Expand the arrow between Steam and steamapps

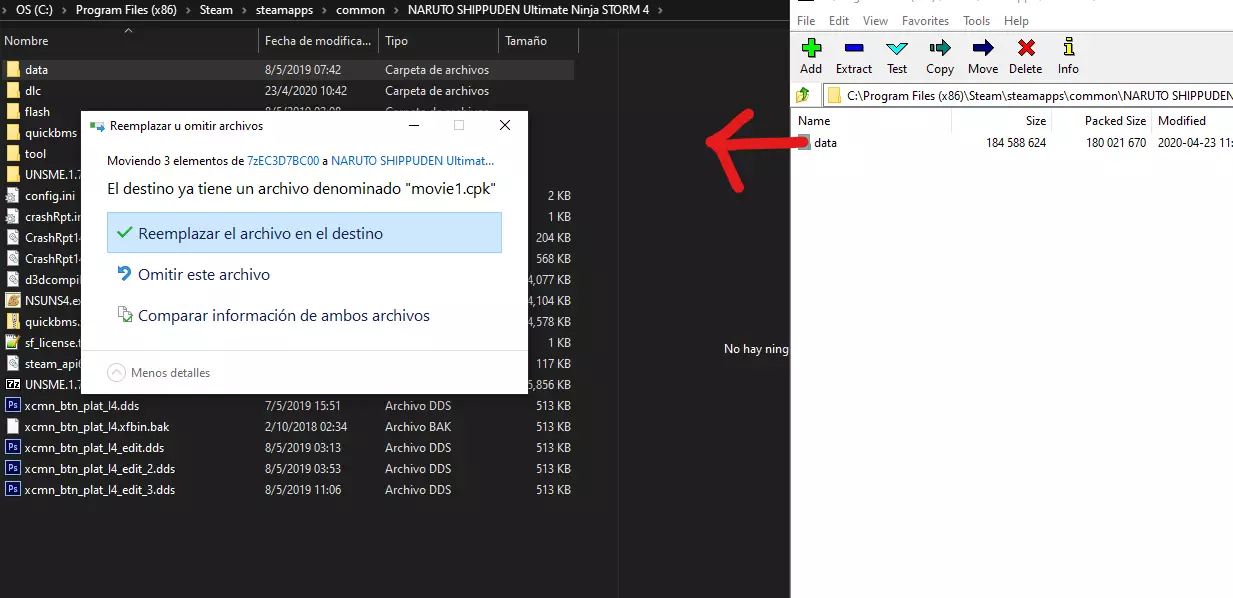[244, 10]
